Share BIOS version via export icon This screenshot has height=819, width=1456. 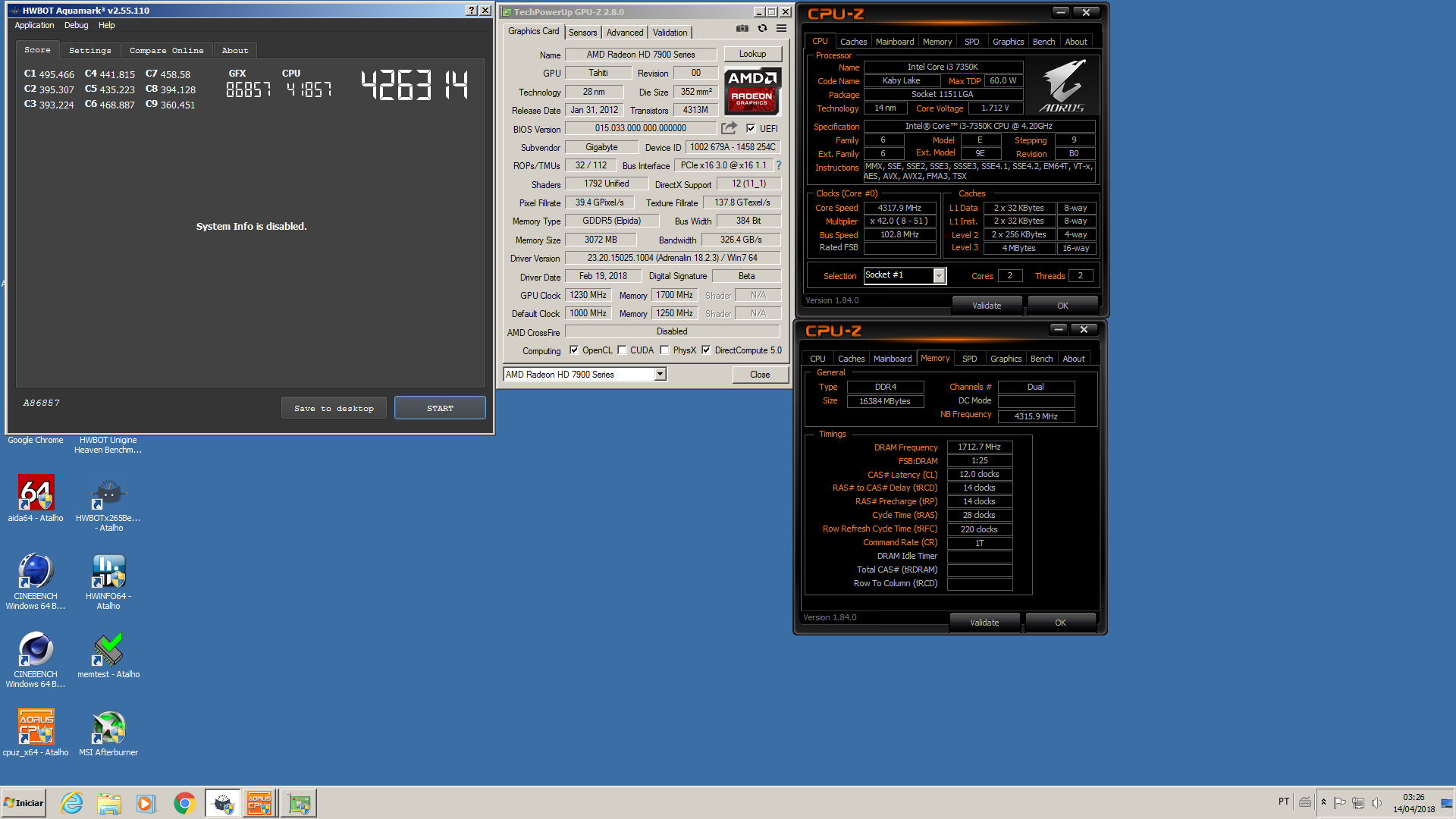pyautogui.click(x=729, y=128)
